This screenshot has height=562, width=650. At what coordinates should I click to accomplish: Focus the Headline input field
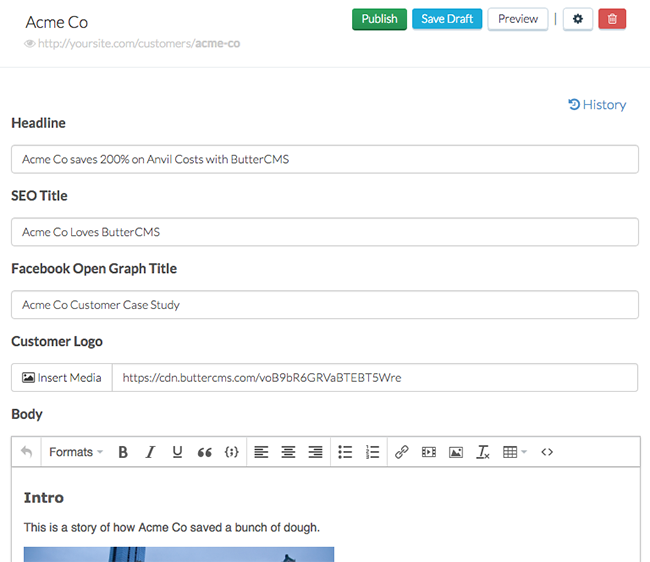[325, 159]
